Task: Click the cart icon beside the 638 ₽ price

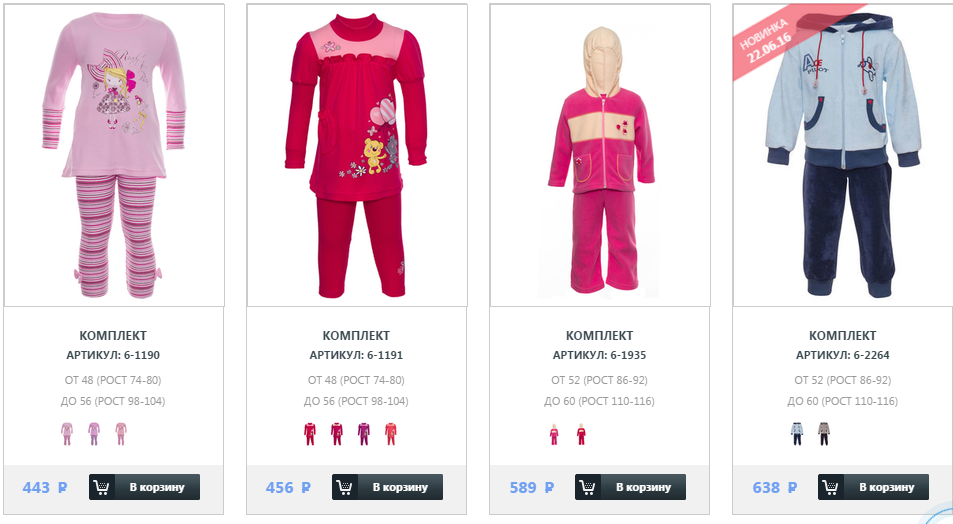Action: (831, 487)
